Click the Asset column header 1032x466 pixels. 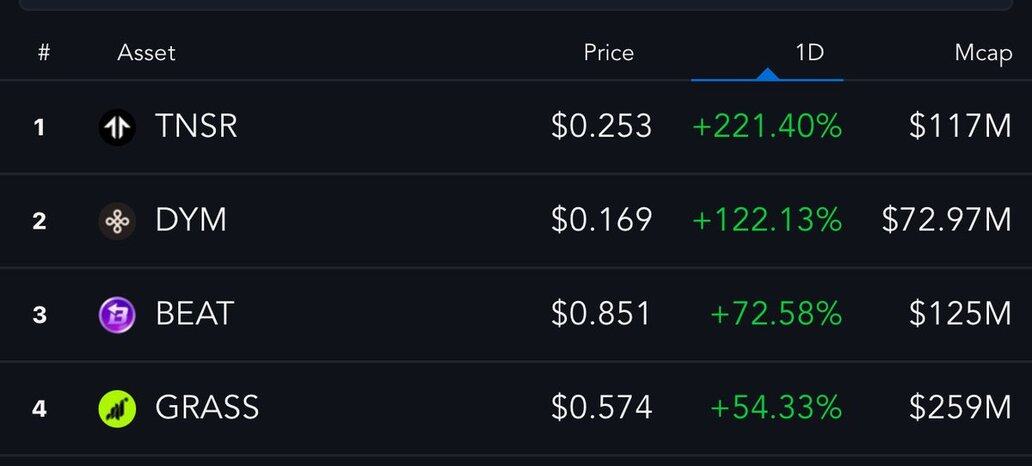[146, 53]
